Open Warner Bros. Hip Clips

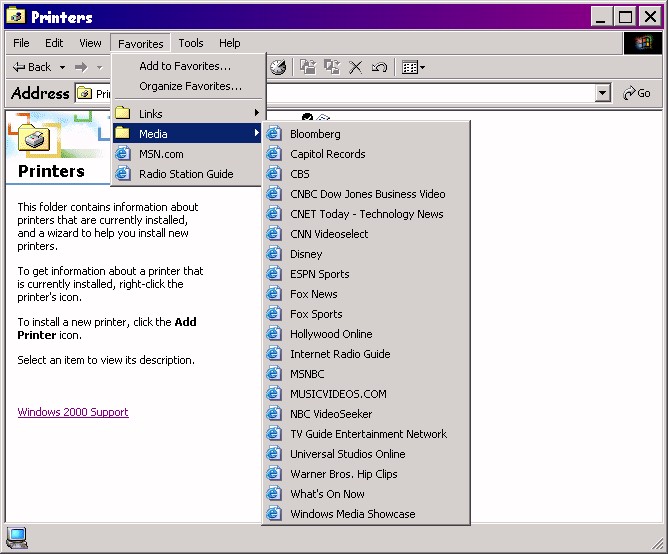tap(366, 474)
